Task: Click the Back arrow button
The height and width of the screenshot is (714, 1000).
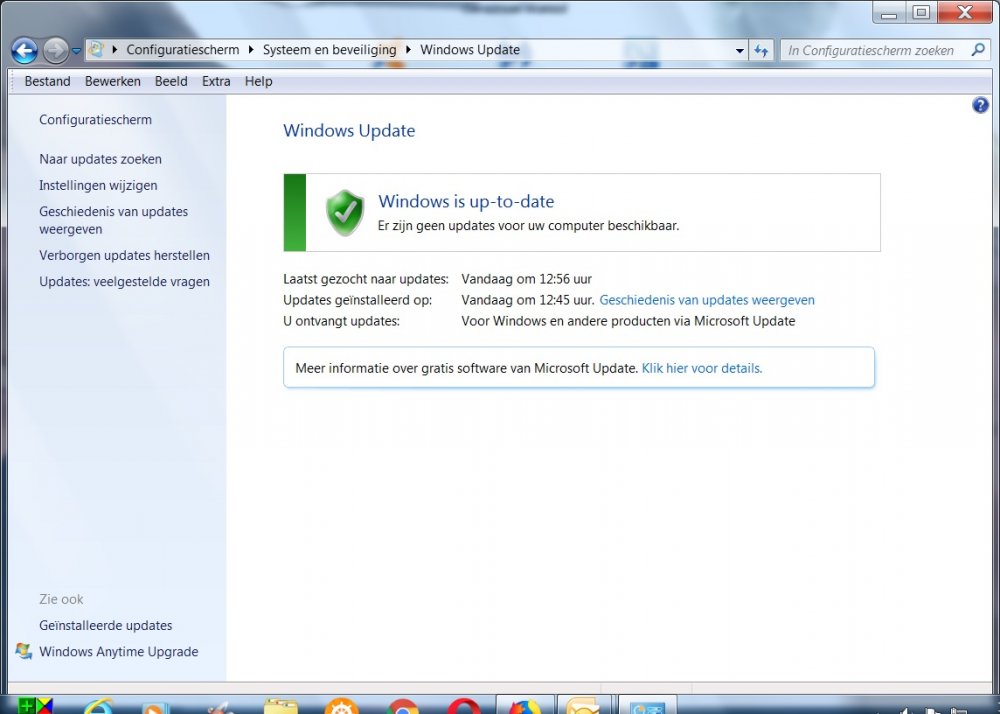Action: (24, 50)
